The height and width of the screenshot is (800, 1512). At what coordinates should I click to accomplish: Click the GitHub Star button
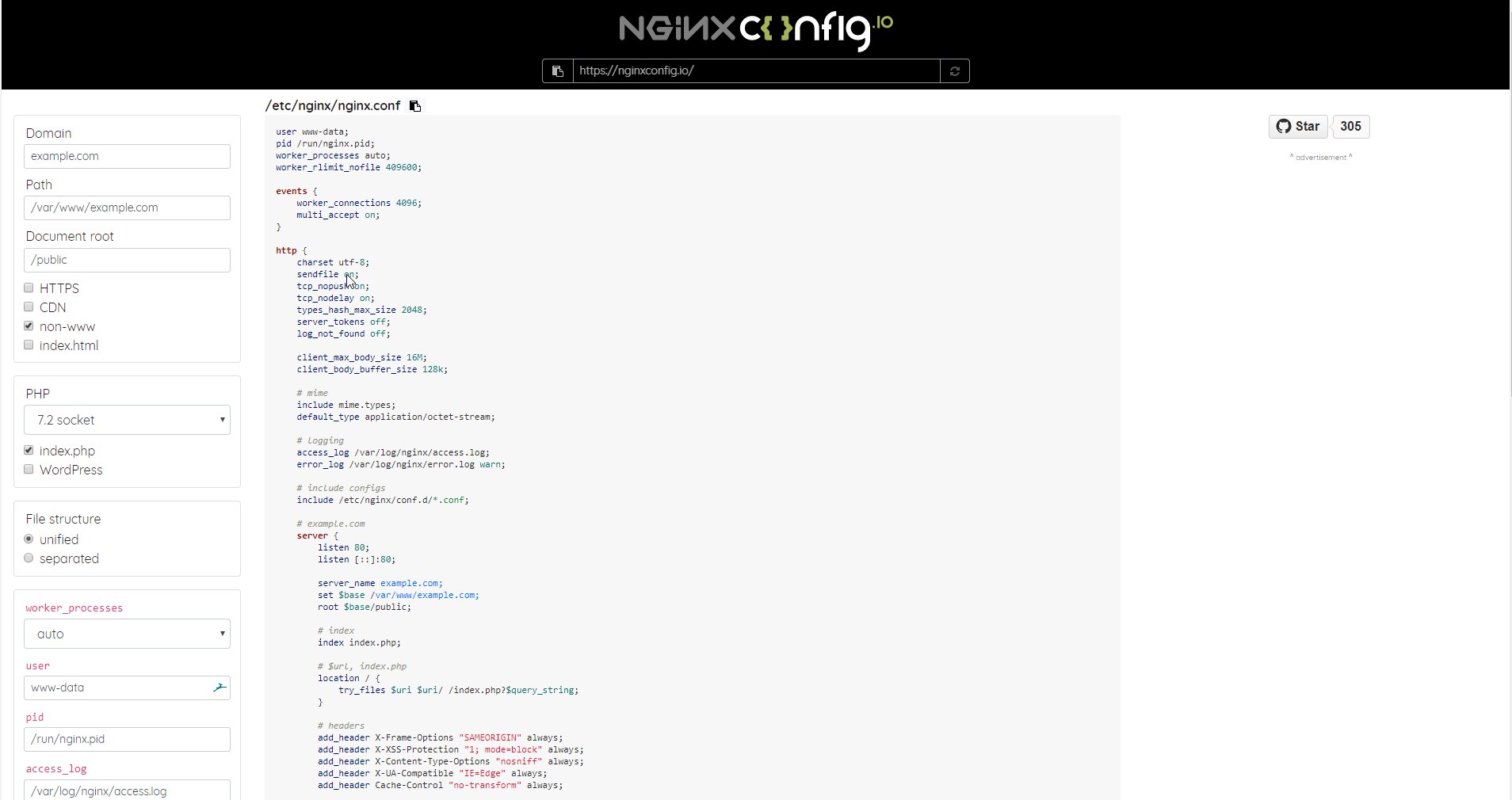tap(1298, 127)
